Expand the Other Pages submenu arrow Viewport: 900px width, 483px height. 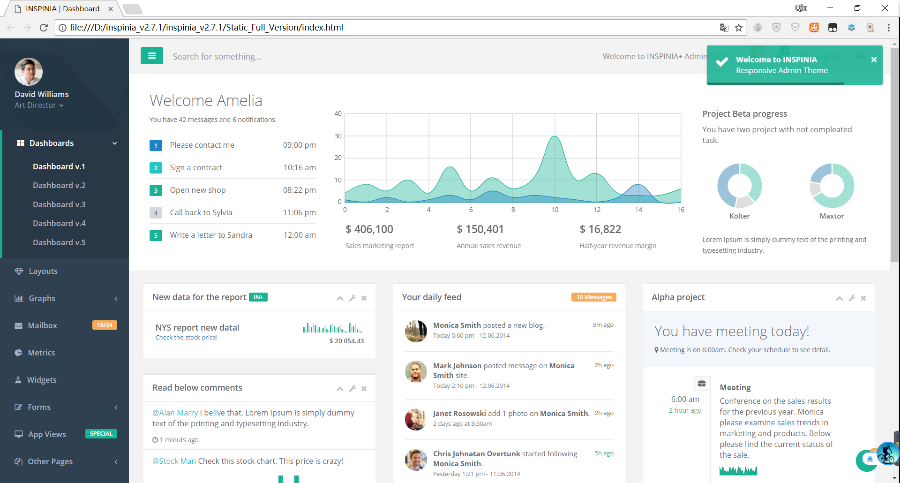pos(116,462)
